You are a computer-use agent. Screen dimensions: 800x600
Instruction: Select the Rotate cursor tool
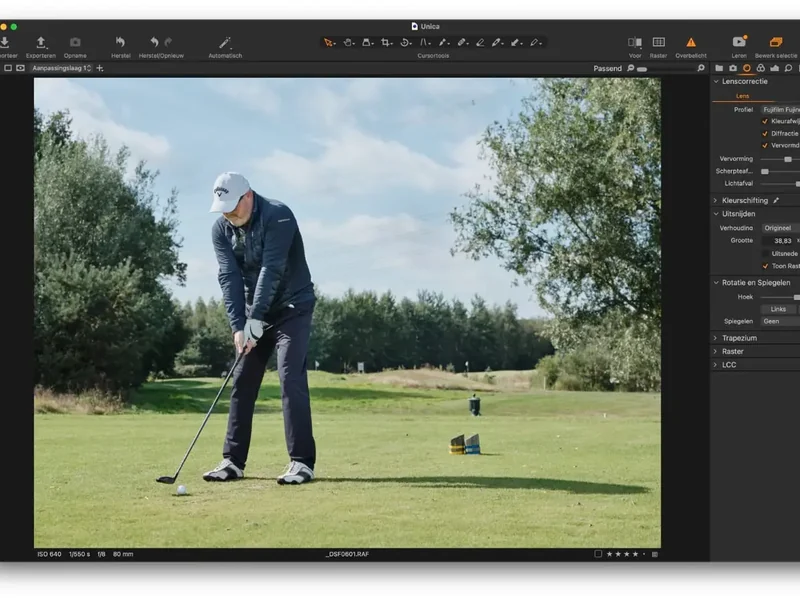click(405, 43)
